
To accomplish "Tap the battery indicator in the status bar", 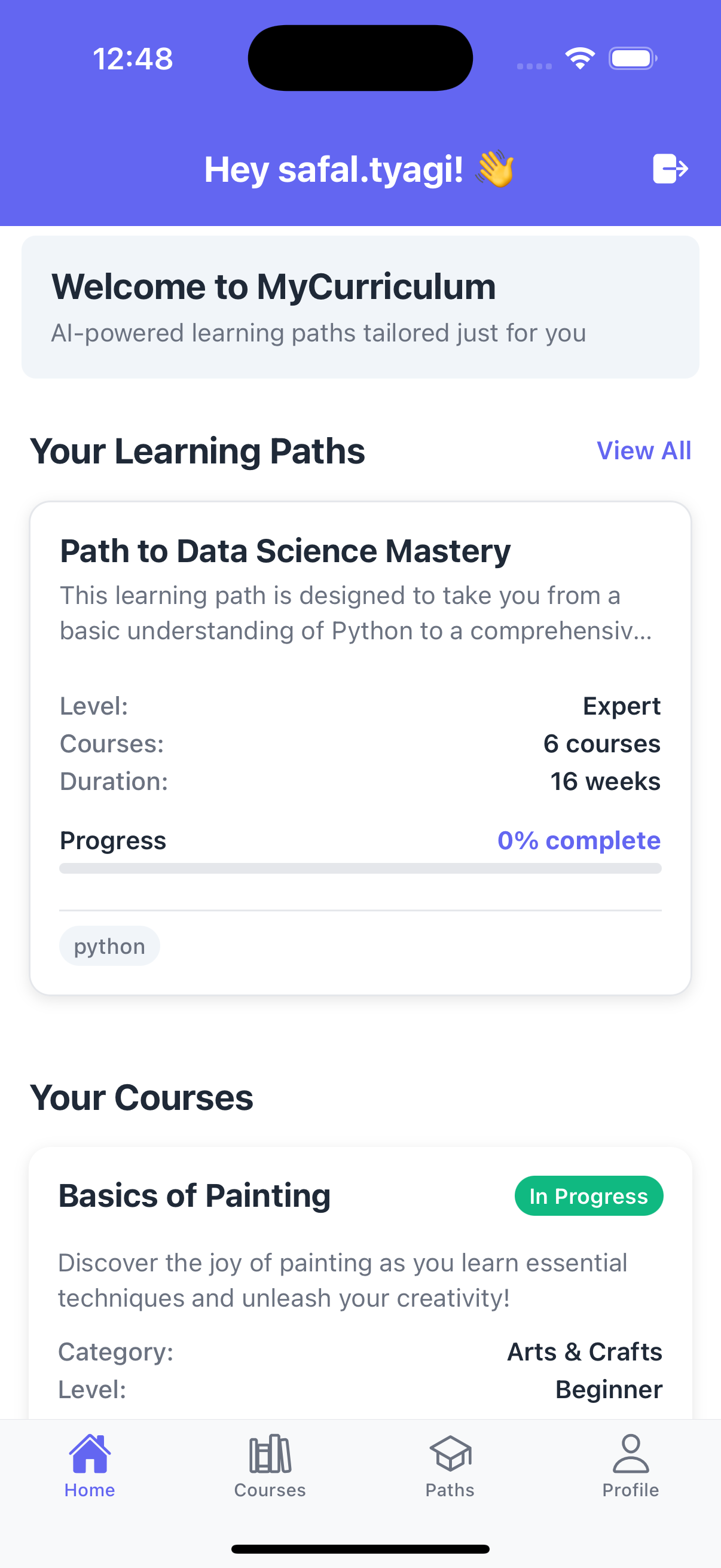I will point(631,58).
